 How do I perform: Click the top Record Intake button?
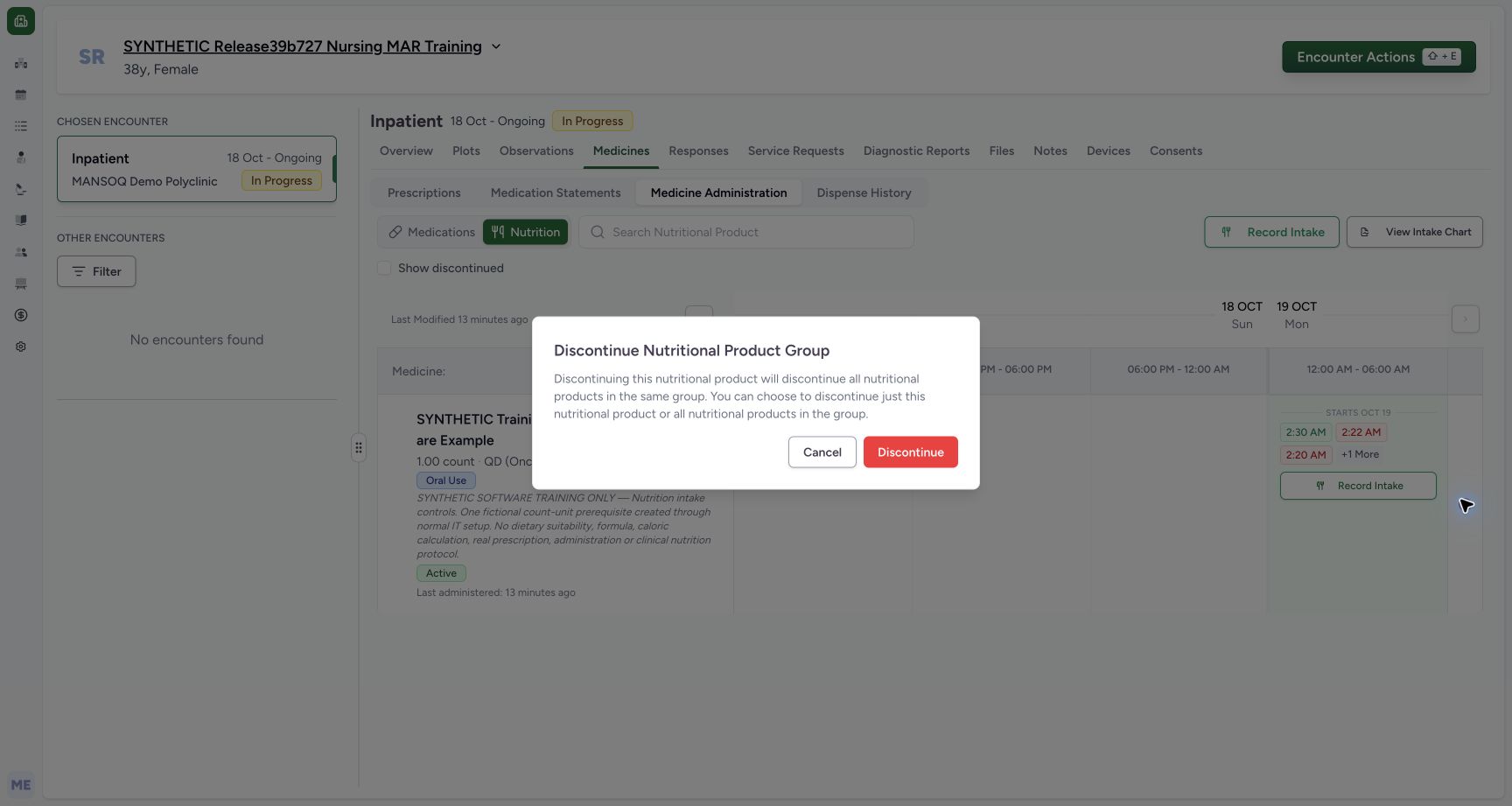pos(1271,232)
